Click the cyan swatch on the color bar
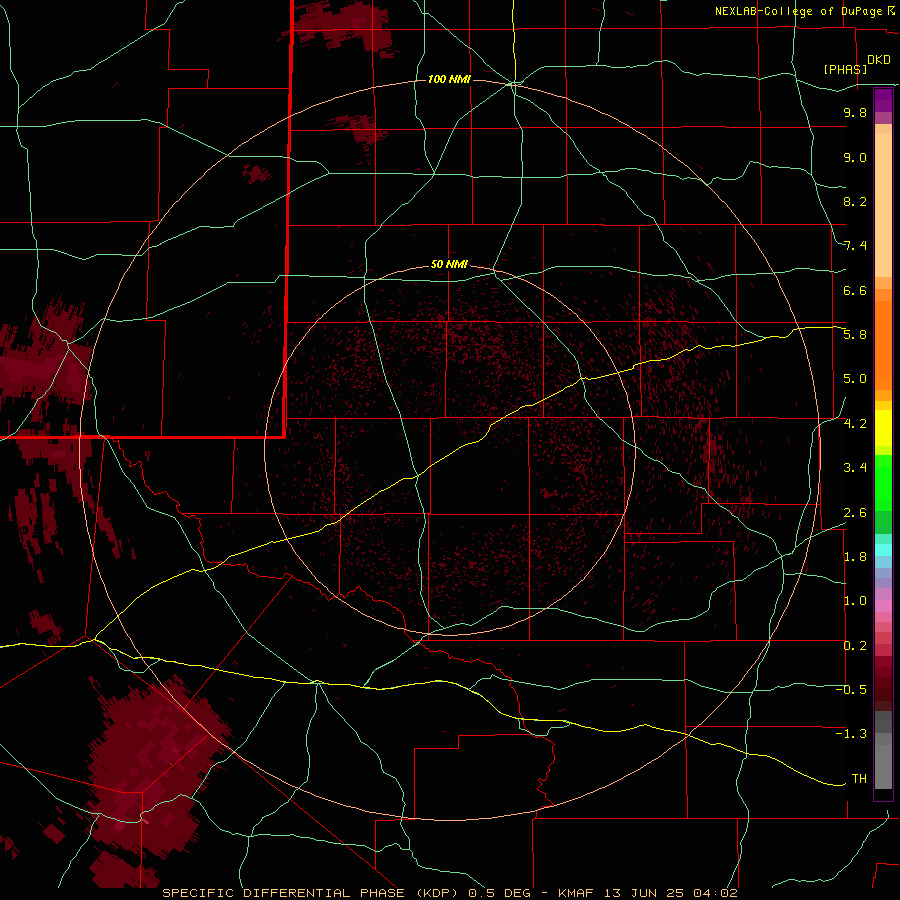Viewport: 900px width, 900px height. [x=883, y=550]
